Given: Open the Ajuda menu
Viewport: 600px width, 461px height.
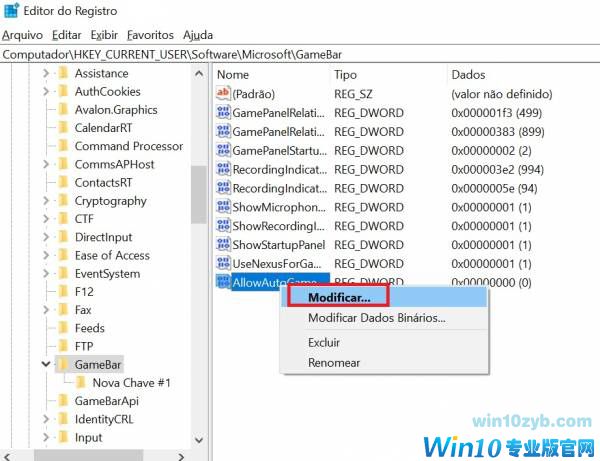Looking at the screenshot, I should pyautogui.click(x=198, y=35).
